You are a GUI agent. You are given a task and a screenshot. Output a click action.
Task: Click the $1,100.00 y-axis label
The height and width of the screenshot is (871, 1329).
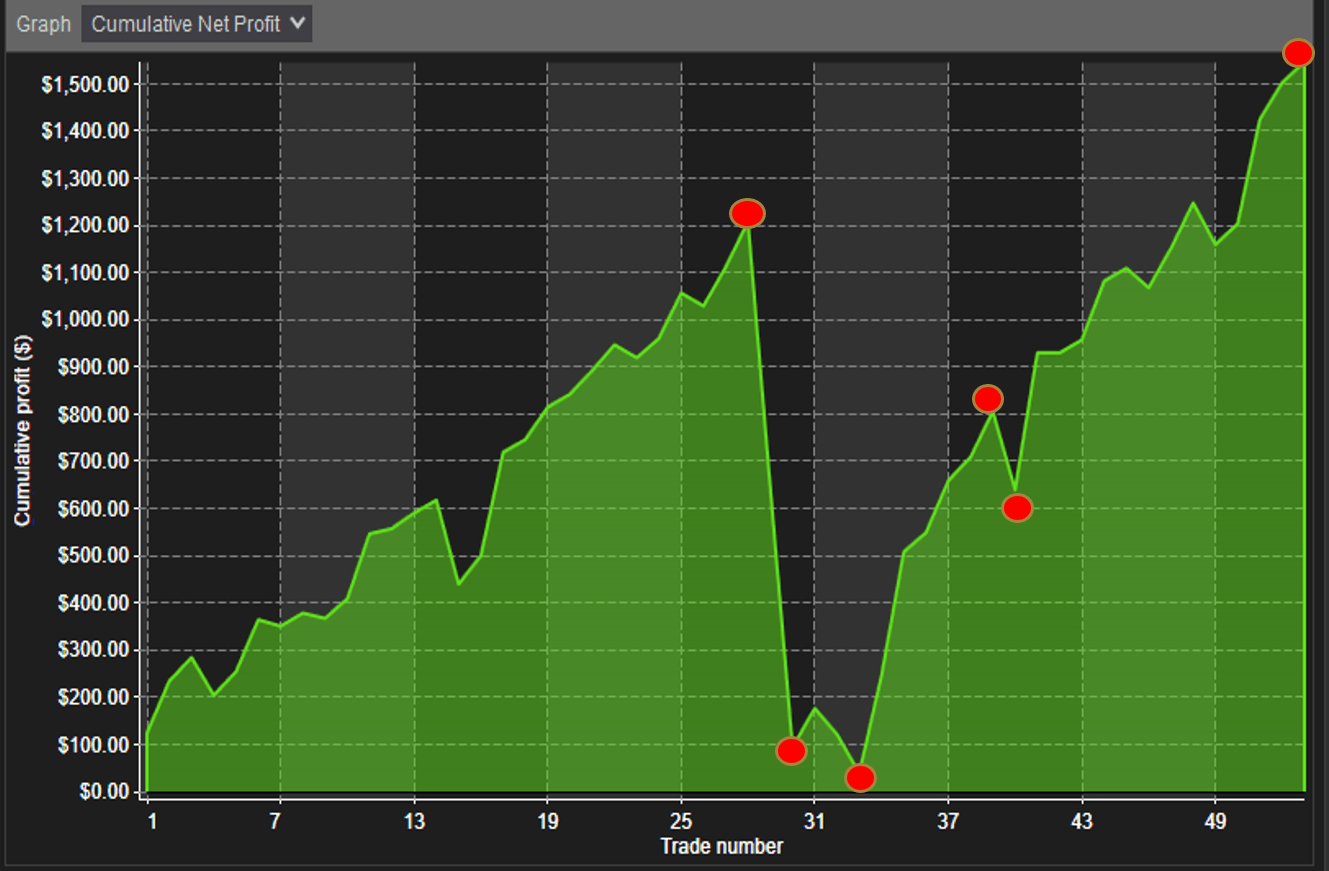coord(86,273)
